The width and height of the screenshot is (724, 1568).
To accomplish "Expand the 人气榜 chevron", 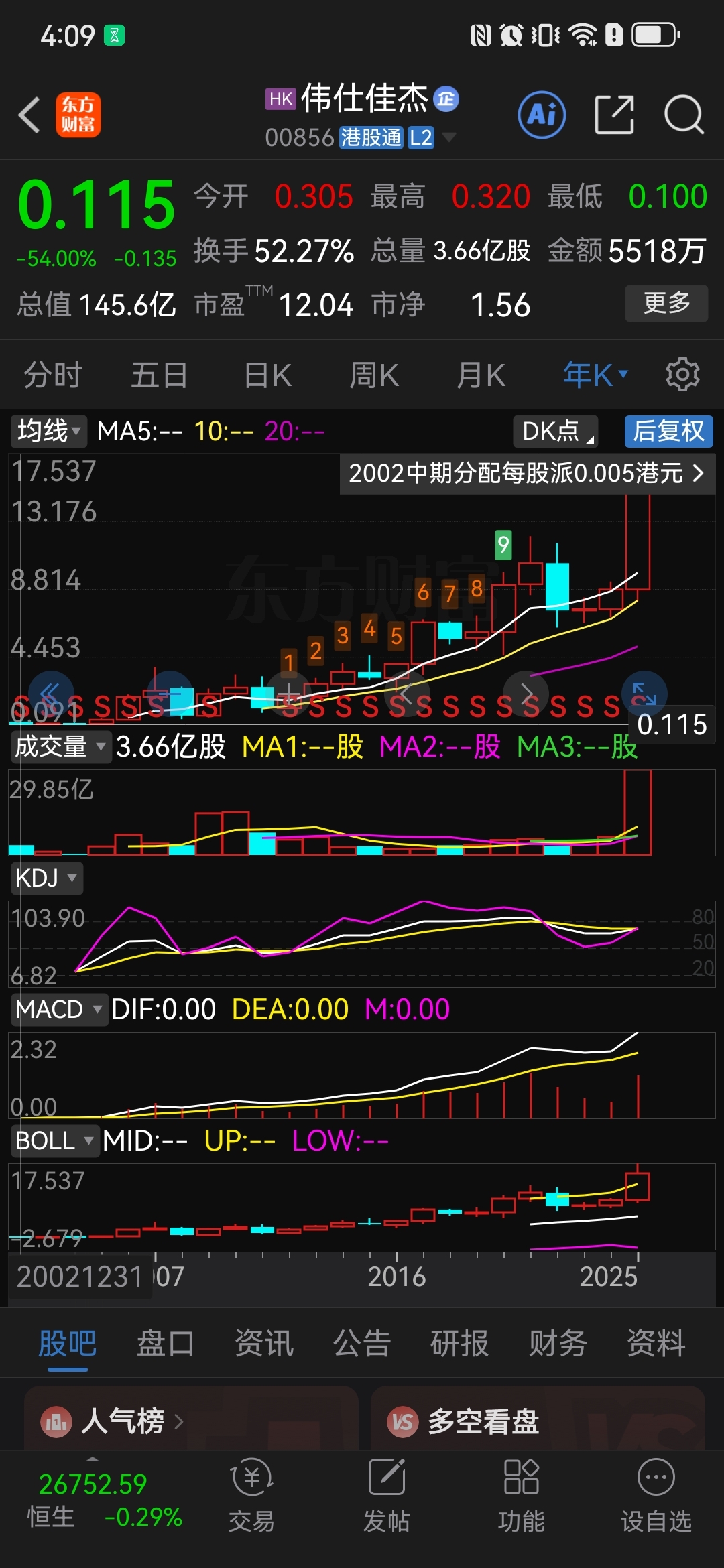I will pos(178,1421).
